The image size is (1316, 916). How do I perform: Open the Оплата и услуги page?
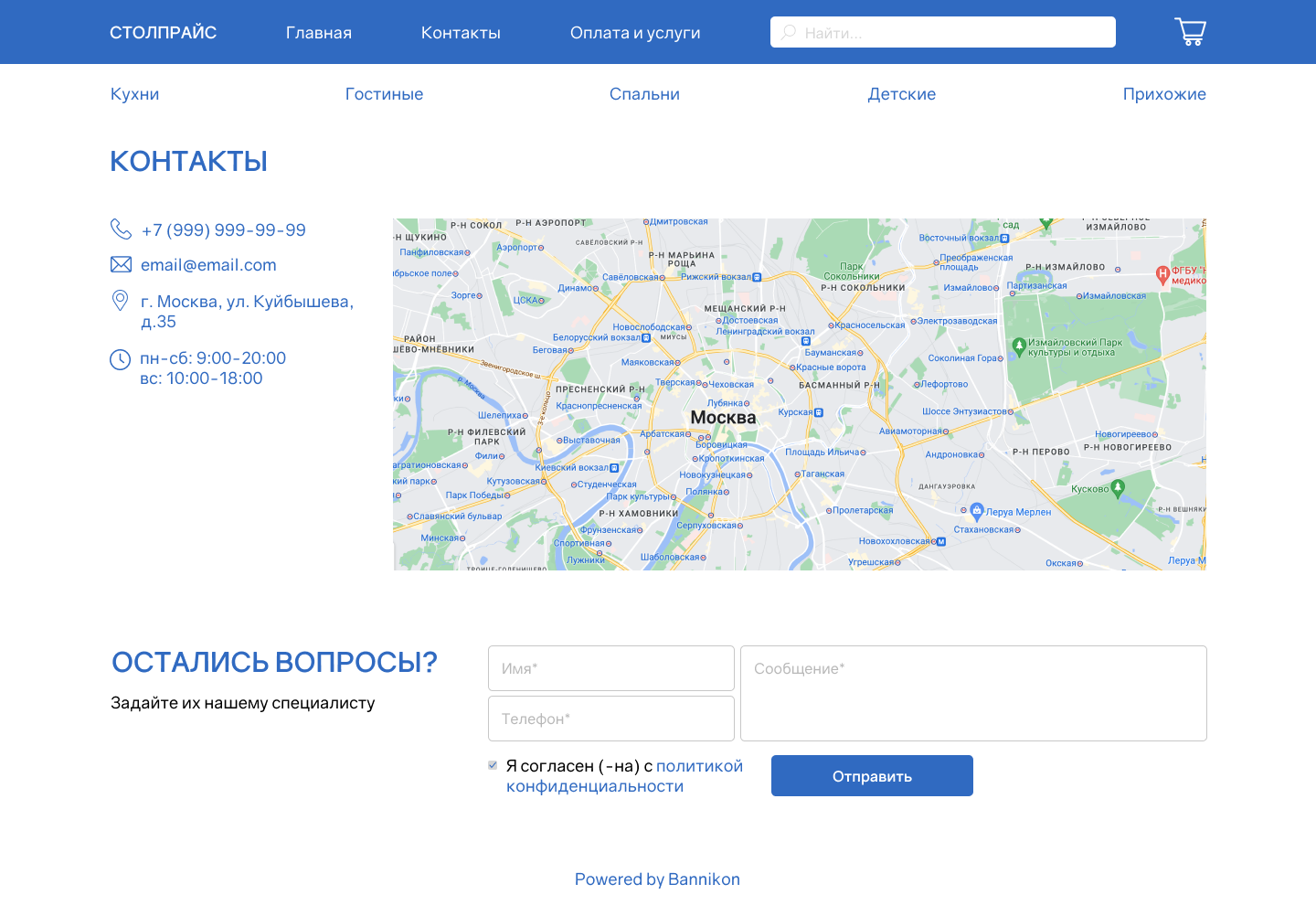tap(635, 33)
